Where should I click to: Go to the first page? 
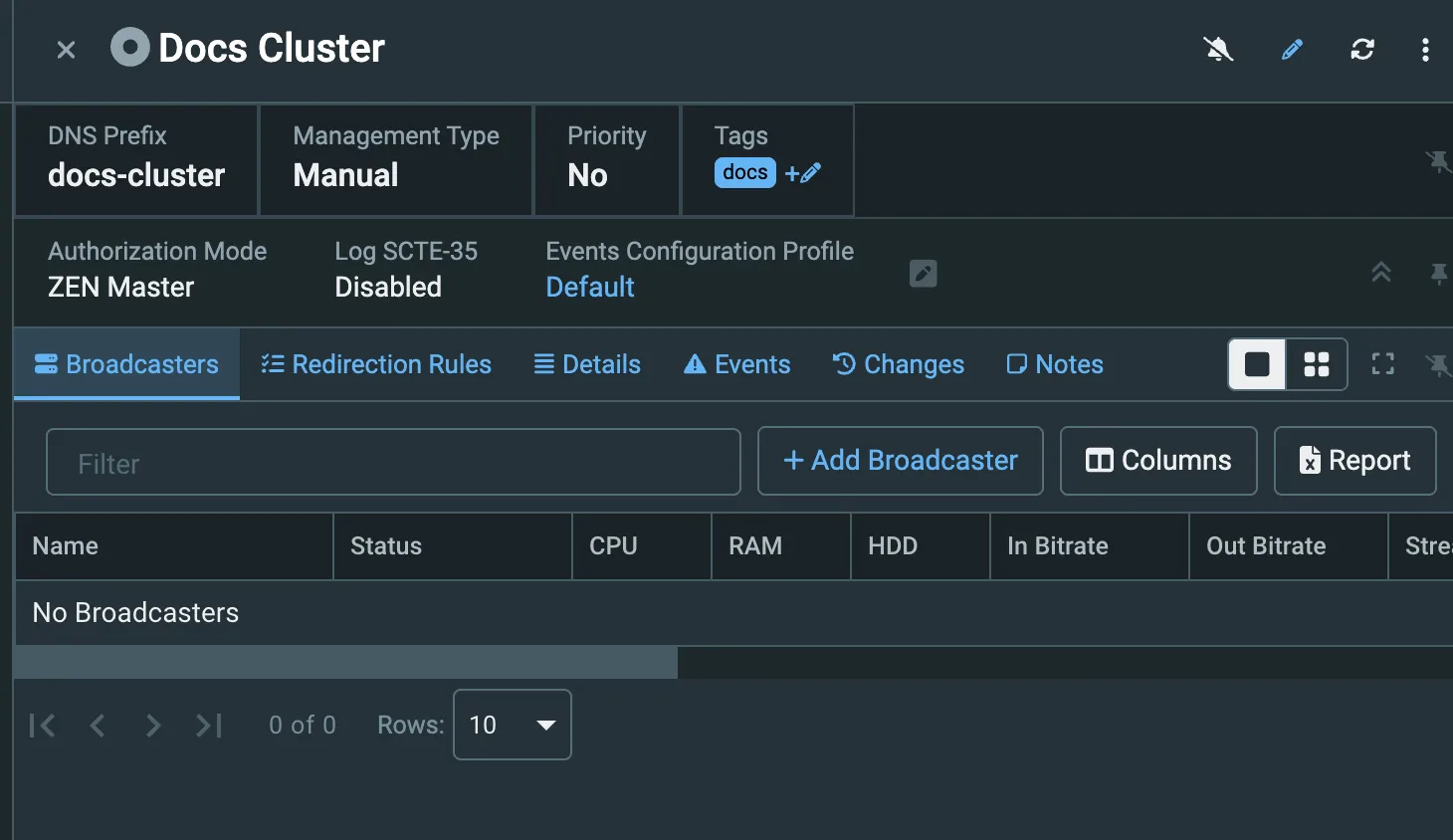43,726
